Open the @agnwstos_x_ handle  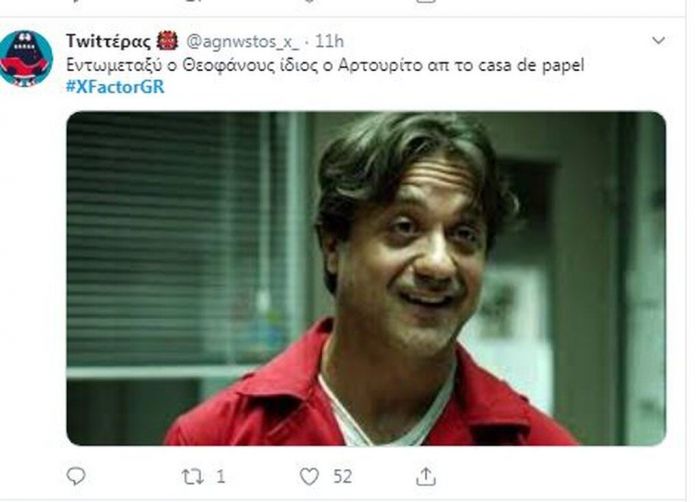click(x=242, y=42)
